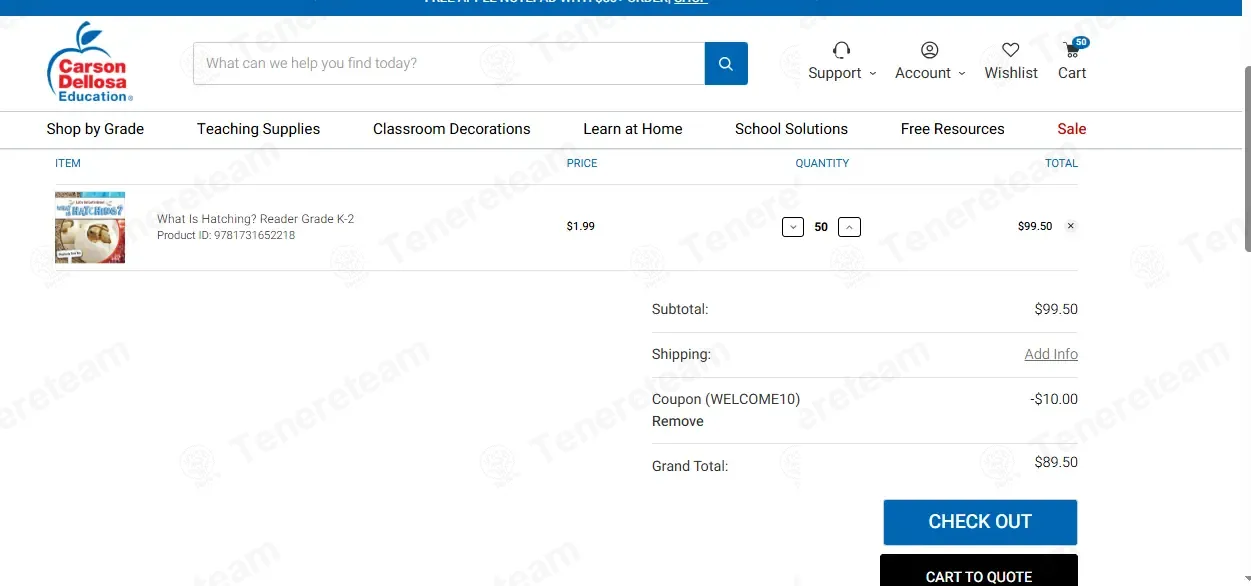
Task: Remove the What Is Hatching item
Action: tap(1070, 226)
